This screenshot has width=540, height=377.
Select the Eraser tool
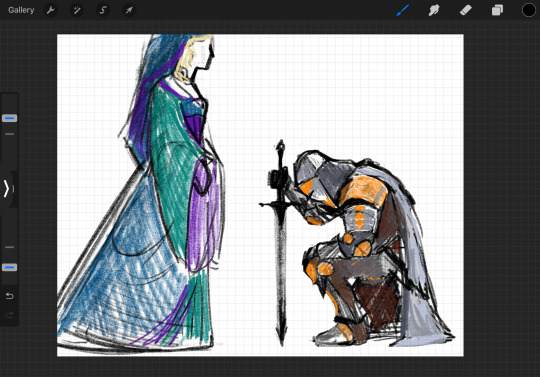pos(466,10)
